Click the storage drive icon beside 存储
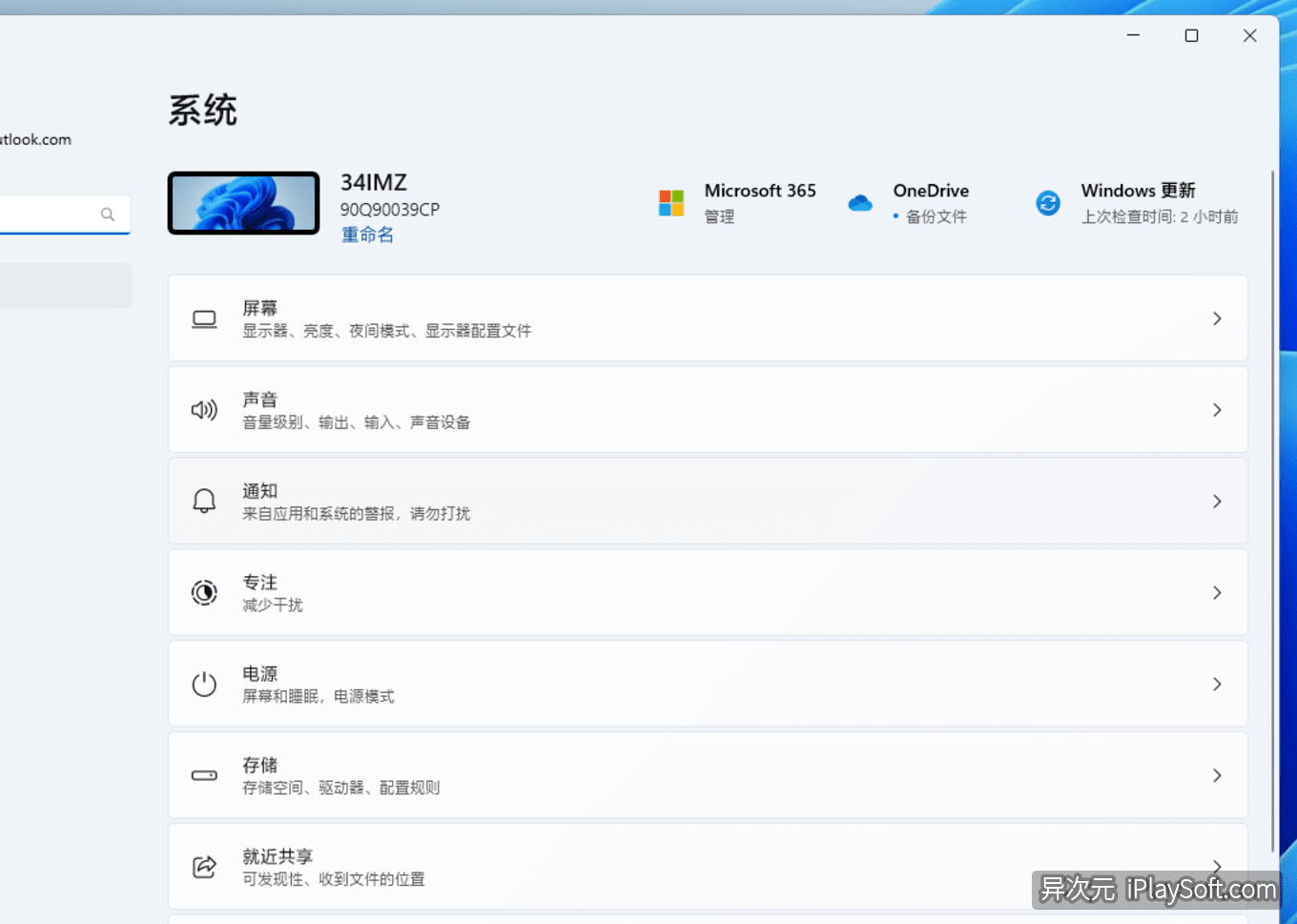Viewport: 1297px width, 924px height. pyautogui.click(x=204, y=775)
